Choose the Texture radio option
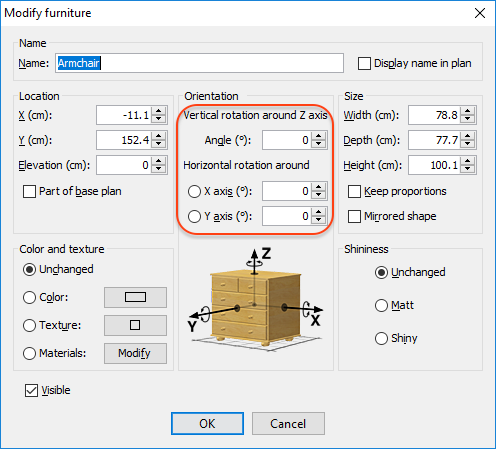The image size is (496, 449). pyautogui.click(x=29, y=325)
